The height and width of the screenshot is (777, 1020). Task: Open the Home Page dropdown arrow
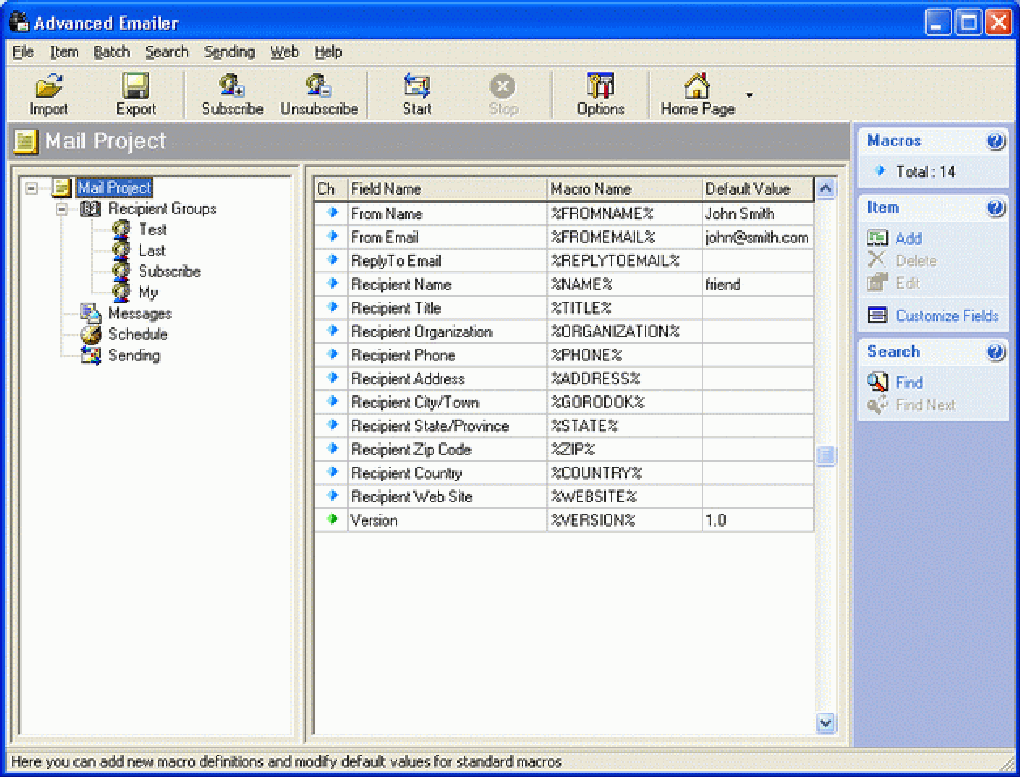pyautogui.click(x=749, y=95)
